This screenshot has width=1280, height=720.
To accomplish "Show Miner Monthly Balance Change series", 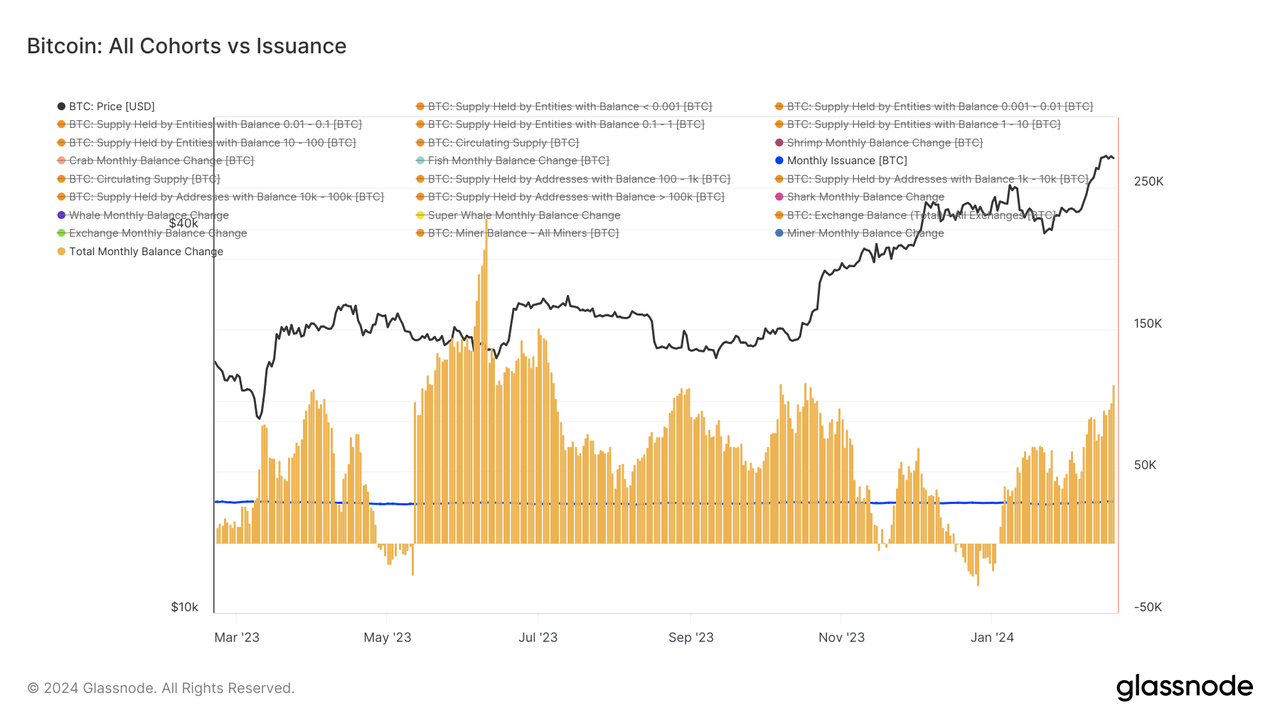I will pos(864,233).
